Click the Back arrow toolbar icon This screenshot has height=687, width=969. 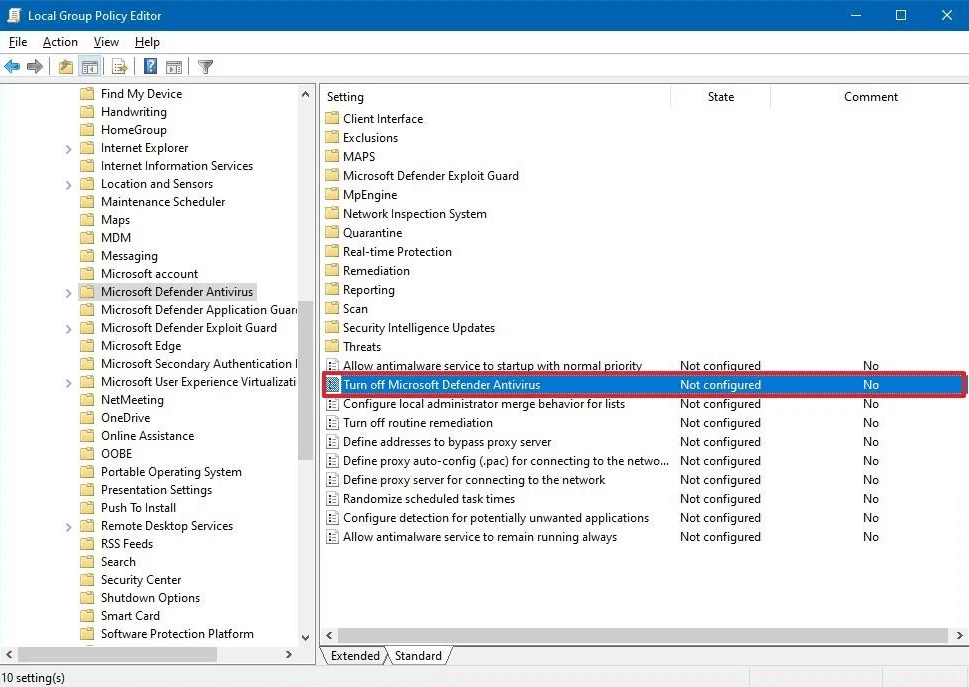coord(12,66)
